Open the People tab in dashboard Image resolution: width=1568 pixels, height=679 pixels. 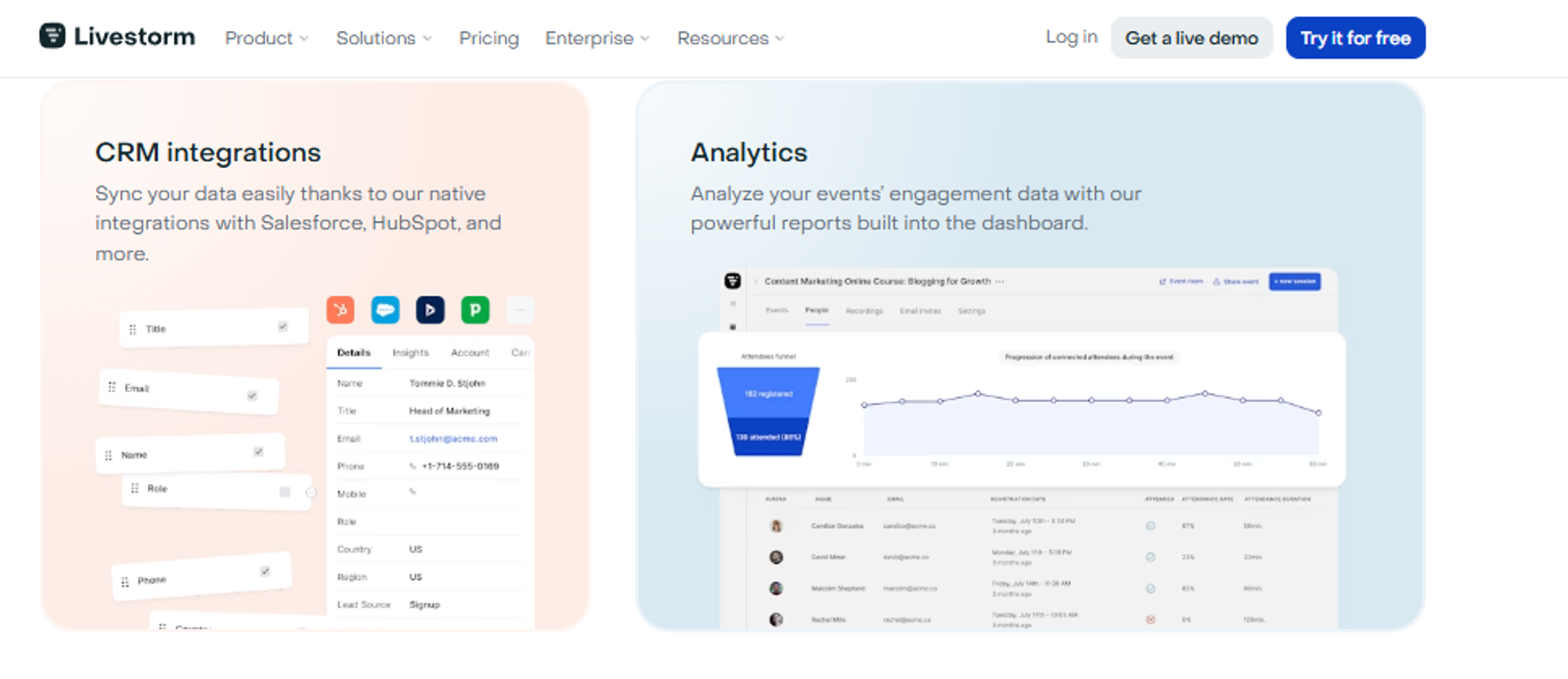(817, 310)
